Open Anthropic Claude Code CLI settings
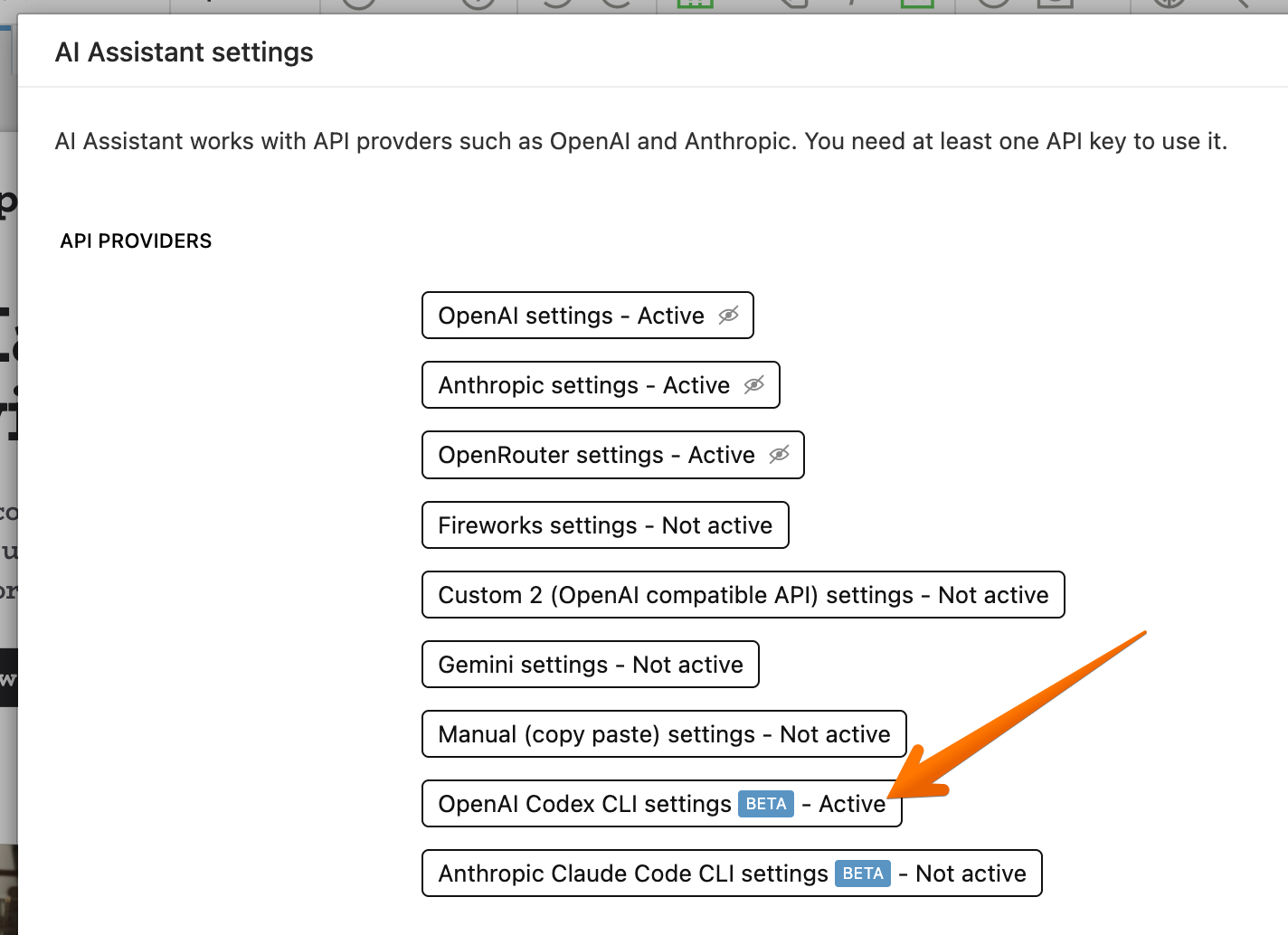Image resolution: width=1288 pixels, height=935 pixels. 633,874
